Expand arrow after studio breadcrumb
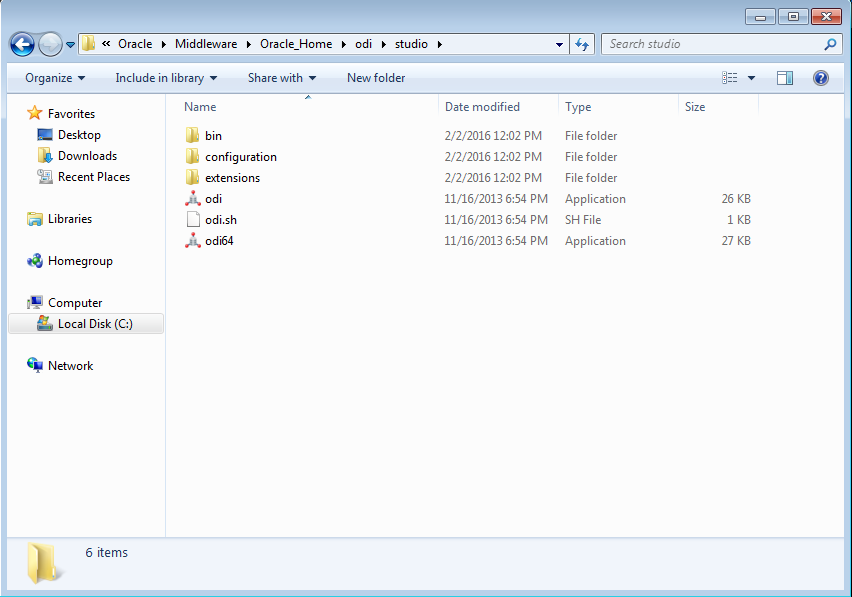The width and height of the screenshot is (852, 597). pos(439,45)
